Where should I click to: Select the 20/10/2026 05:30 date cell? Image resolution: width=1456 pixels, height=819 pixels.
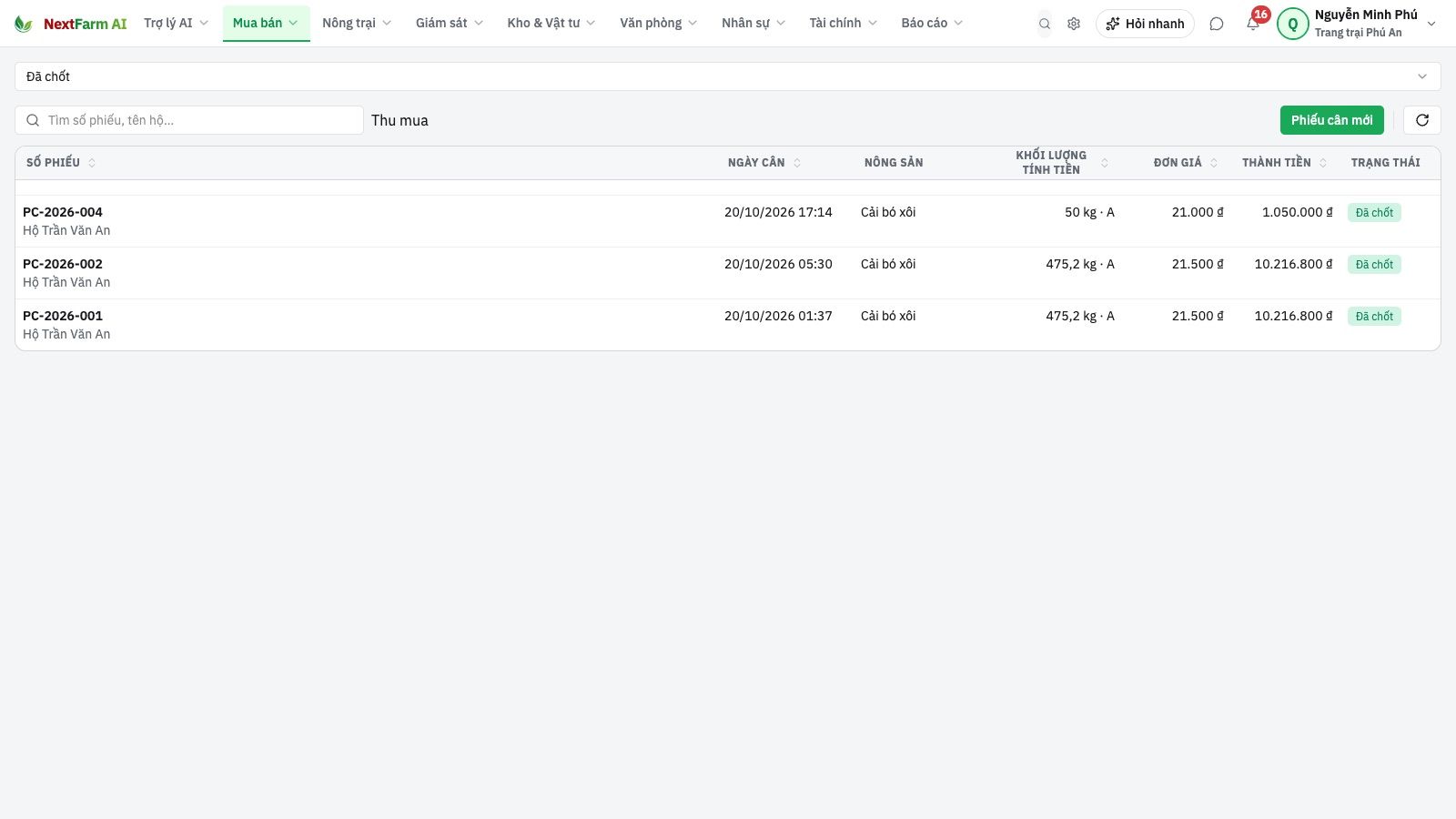click(778, 264)
